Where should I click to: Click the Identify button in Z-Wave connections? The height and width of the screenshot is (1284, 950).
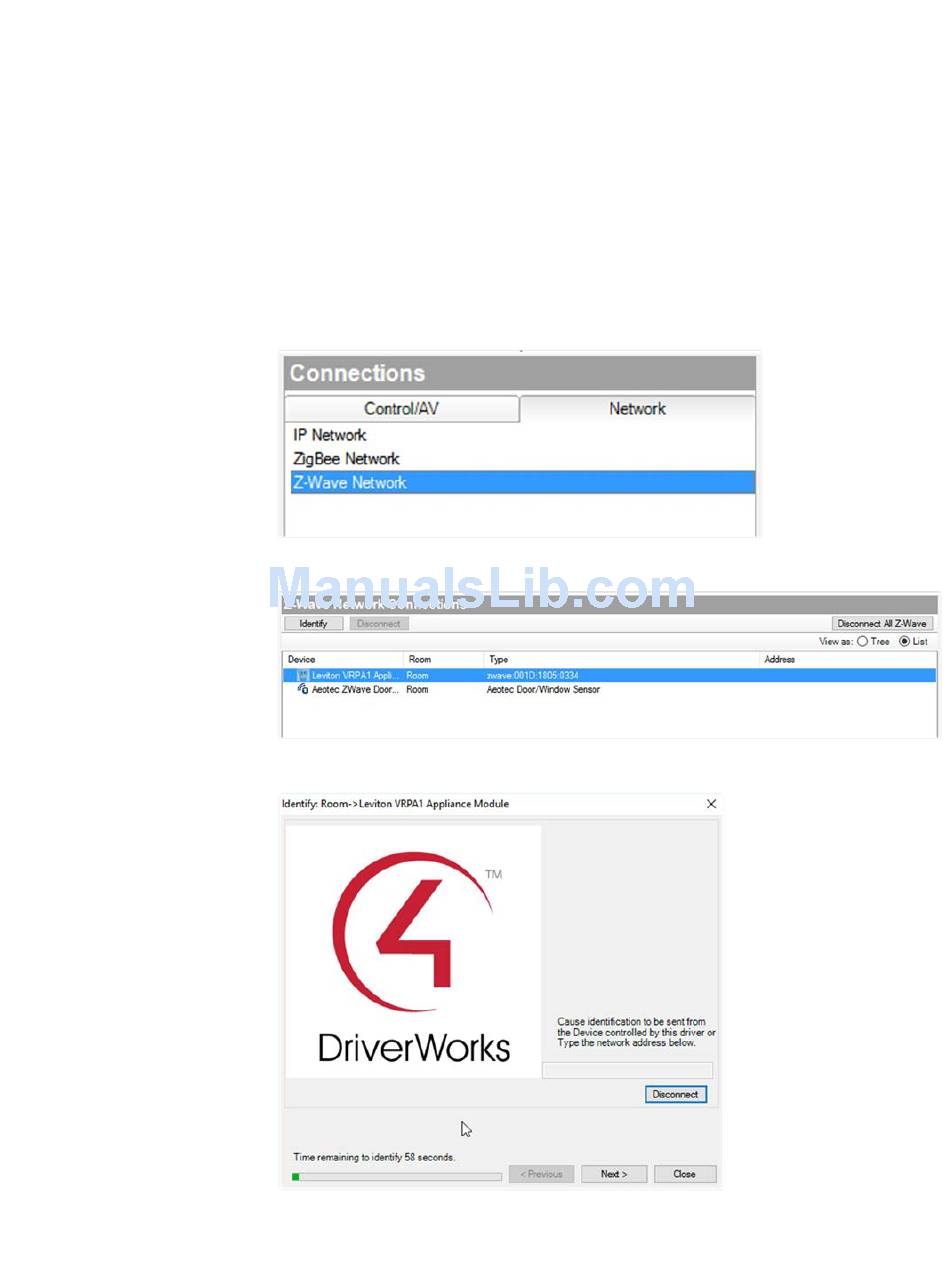point(313,623)
